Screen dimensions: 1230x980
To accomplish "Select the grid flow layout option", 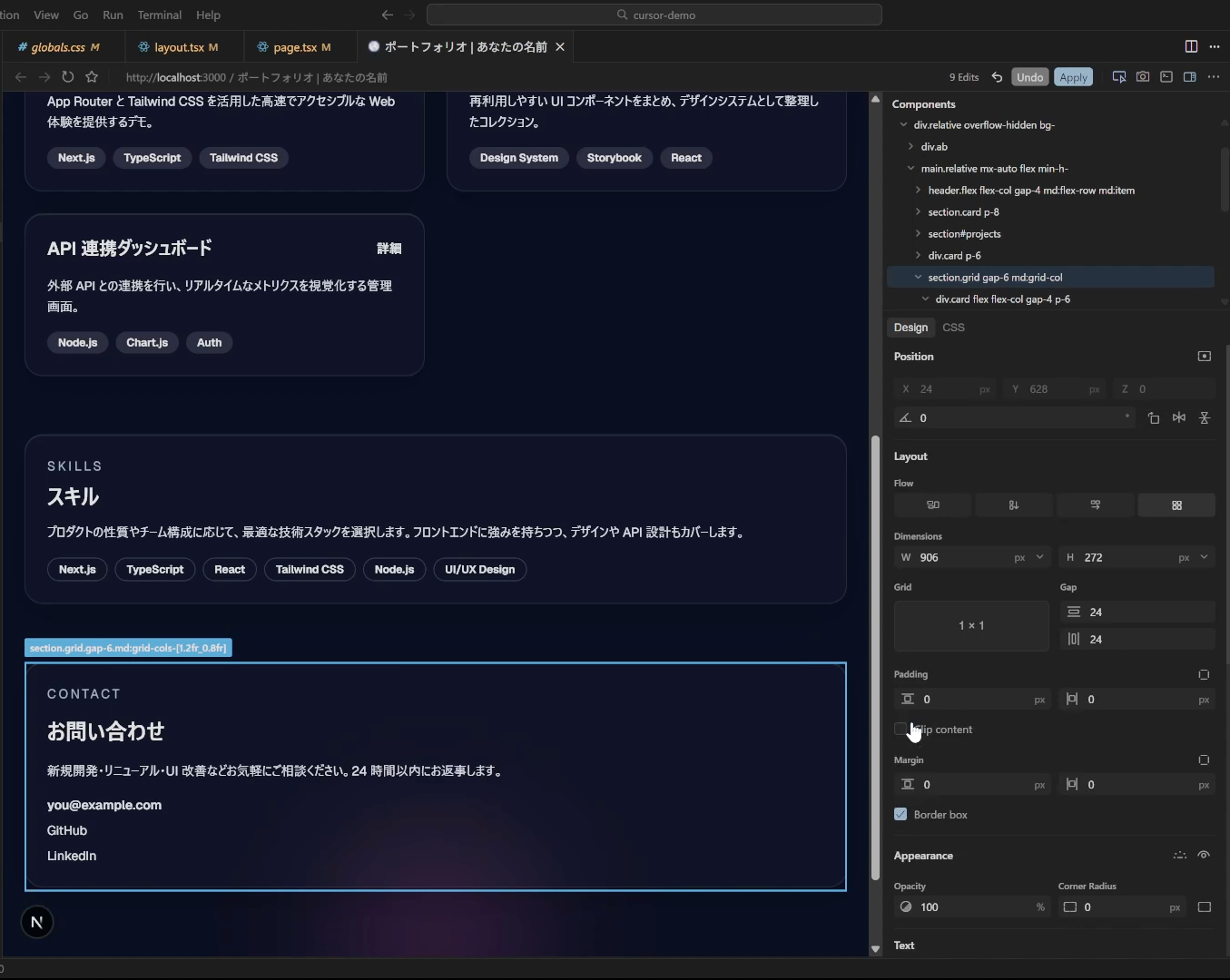I will coord(1176,505).
